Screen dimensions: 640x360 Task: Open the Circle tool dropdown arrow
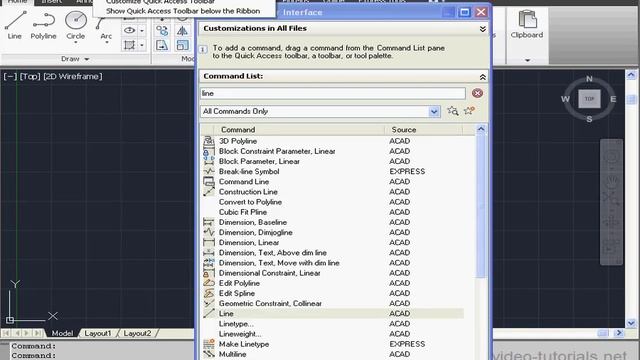tap(76, 42)
